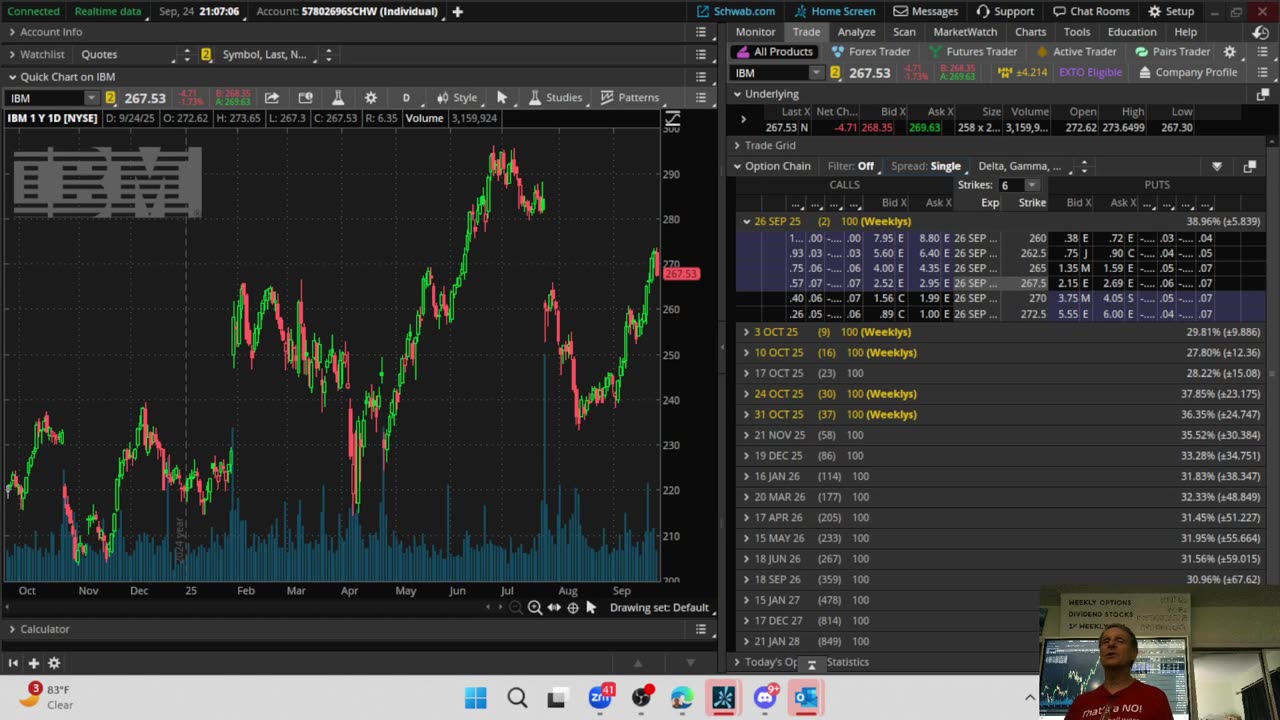Screen dimensions: 1280x720
Task: Go to the Charts tab
Action: [1030, 32]
